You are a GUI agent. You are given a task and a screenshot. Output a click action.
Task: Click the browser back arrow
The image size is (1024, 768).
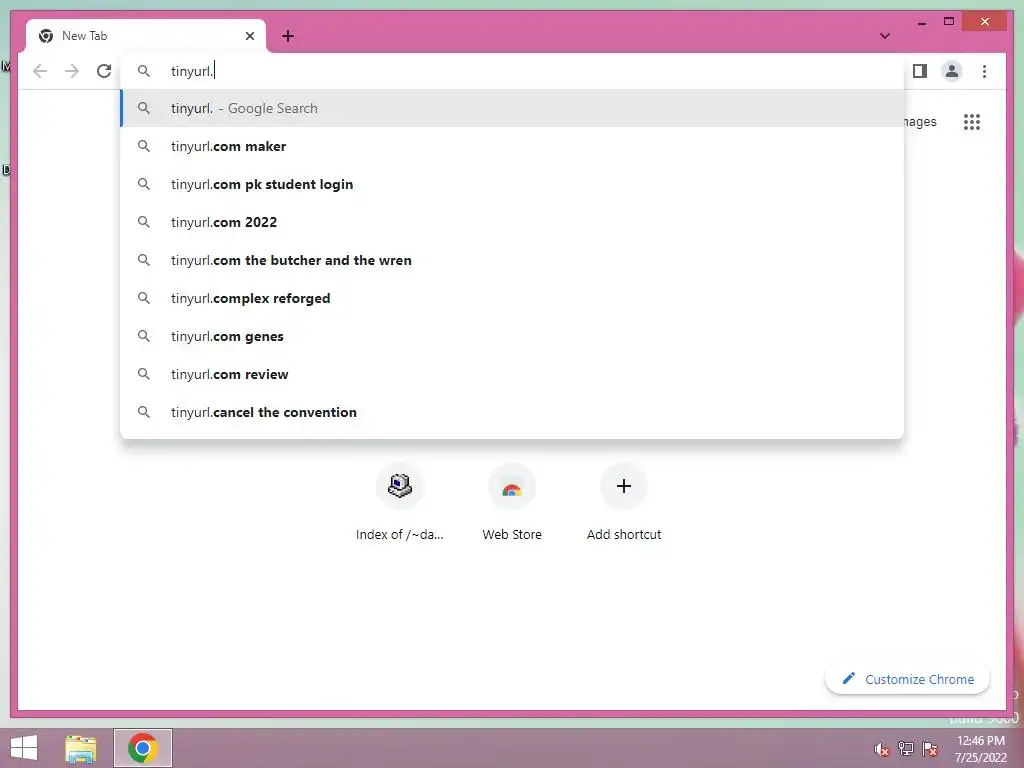[x=40, y=71]
